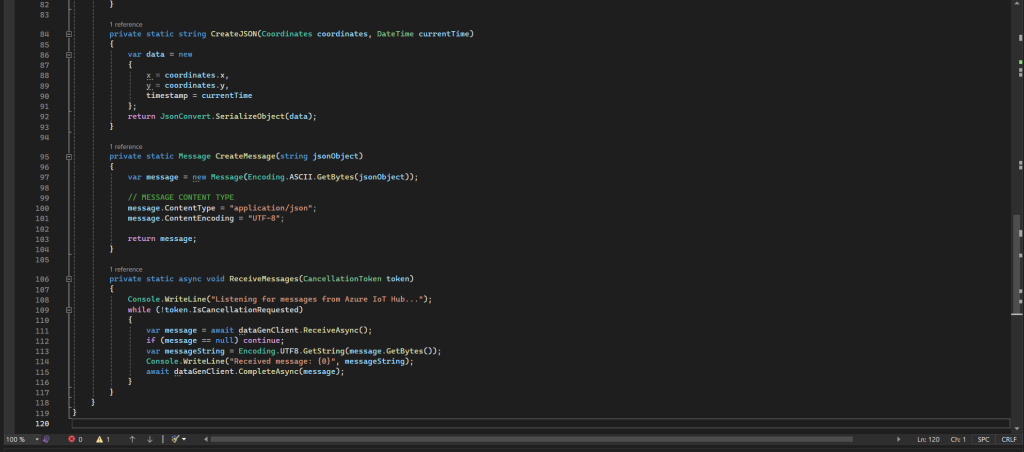This screenshot has height=452, width=1024.
Task: Open the 100 % zoom level dropdown
Action: pyautogui.click(x=21, y=439)
